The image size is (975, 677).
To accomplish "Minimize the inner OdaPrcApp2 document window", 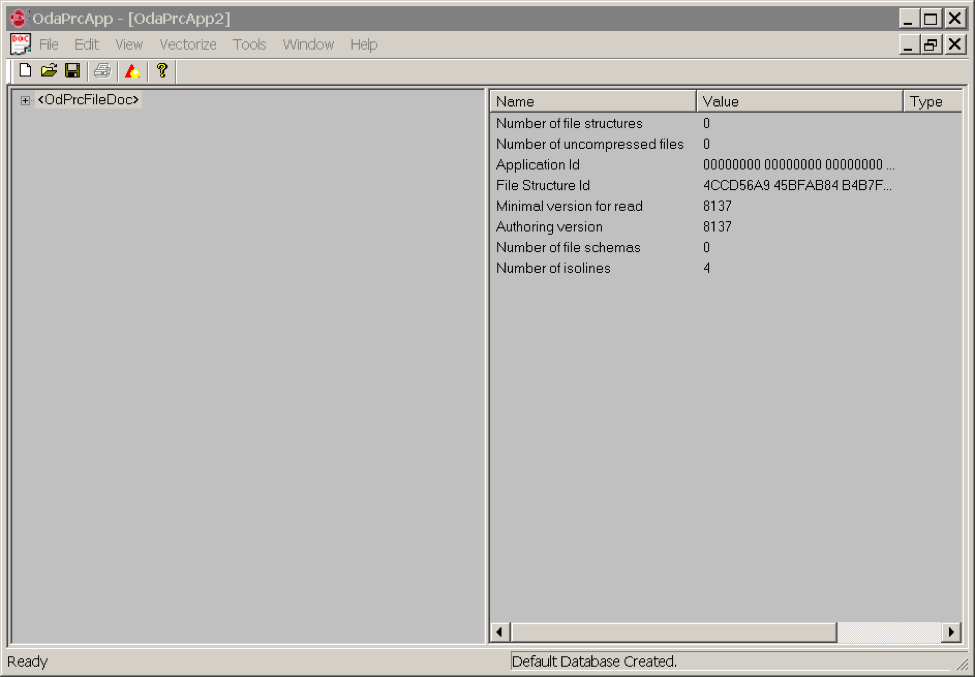I will click(910, 45).
